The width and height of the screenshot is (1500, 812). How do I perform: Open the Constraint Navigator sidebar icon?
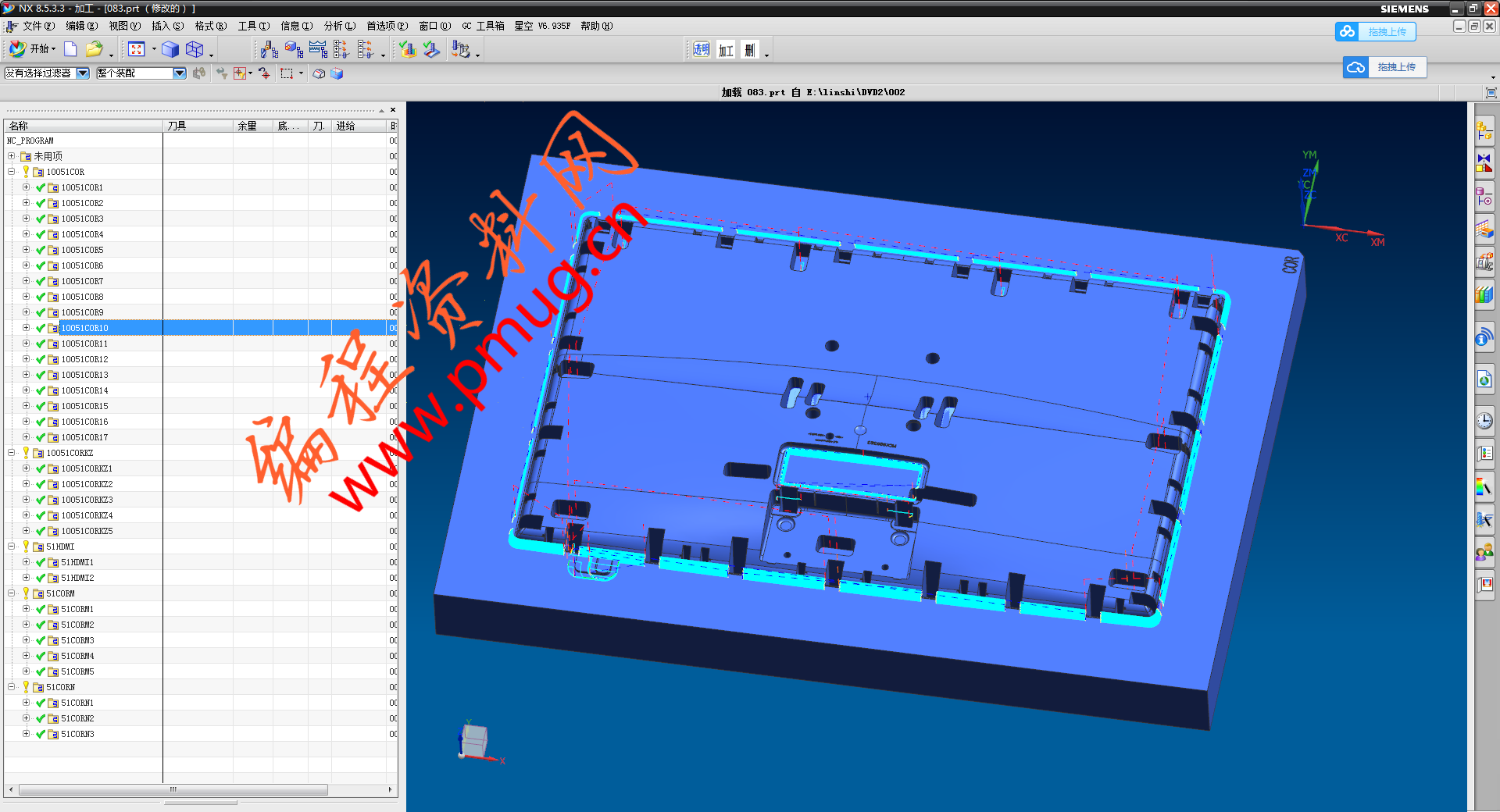pyautogui.click(x=1484, y=163)
